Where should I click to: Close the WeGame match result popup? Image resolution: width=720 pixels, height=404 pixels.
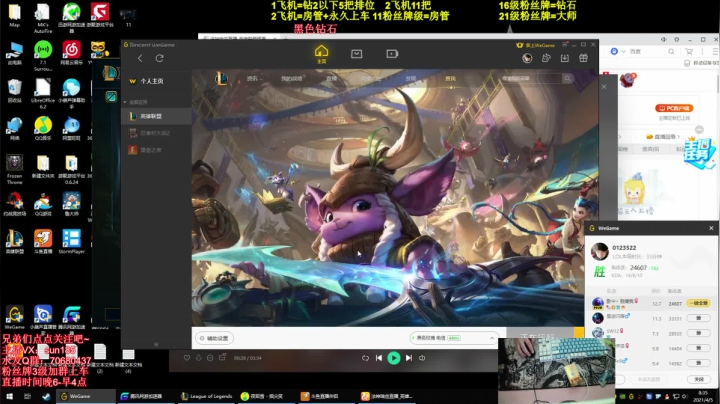[711, 228]
